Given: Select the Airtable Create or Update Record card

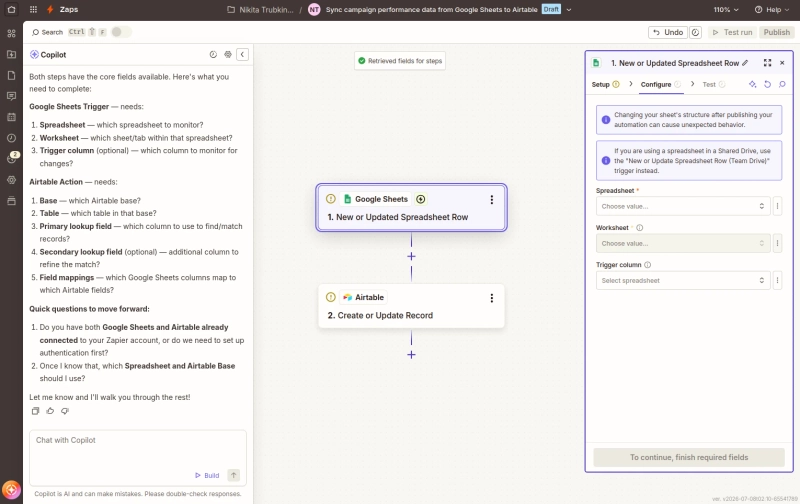Looking at the screenshot, I should tap(411, 306).
